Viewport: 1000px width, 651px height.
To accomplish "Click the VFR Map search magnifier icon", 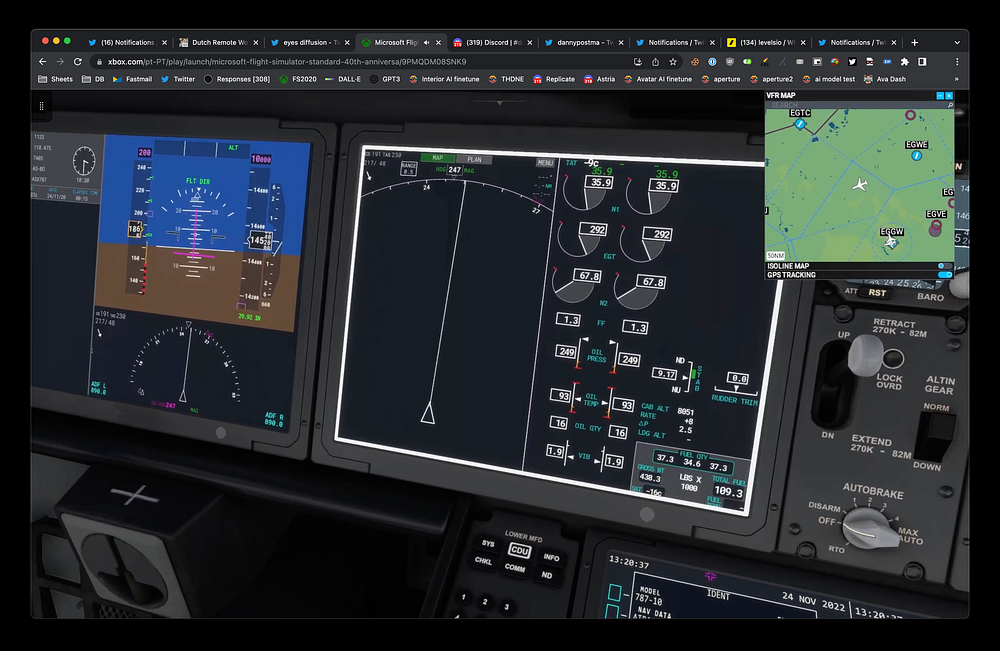I will tap(950, 105).
